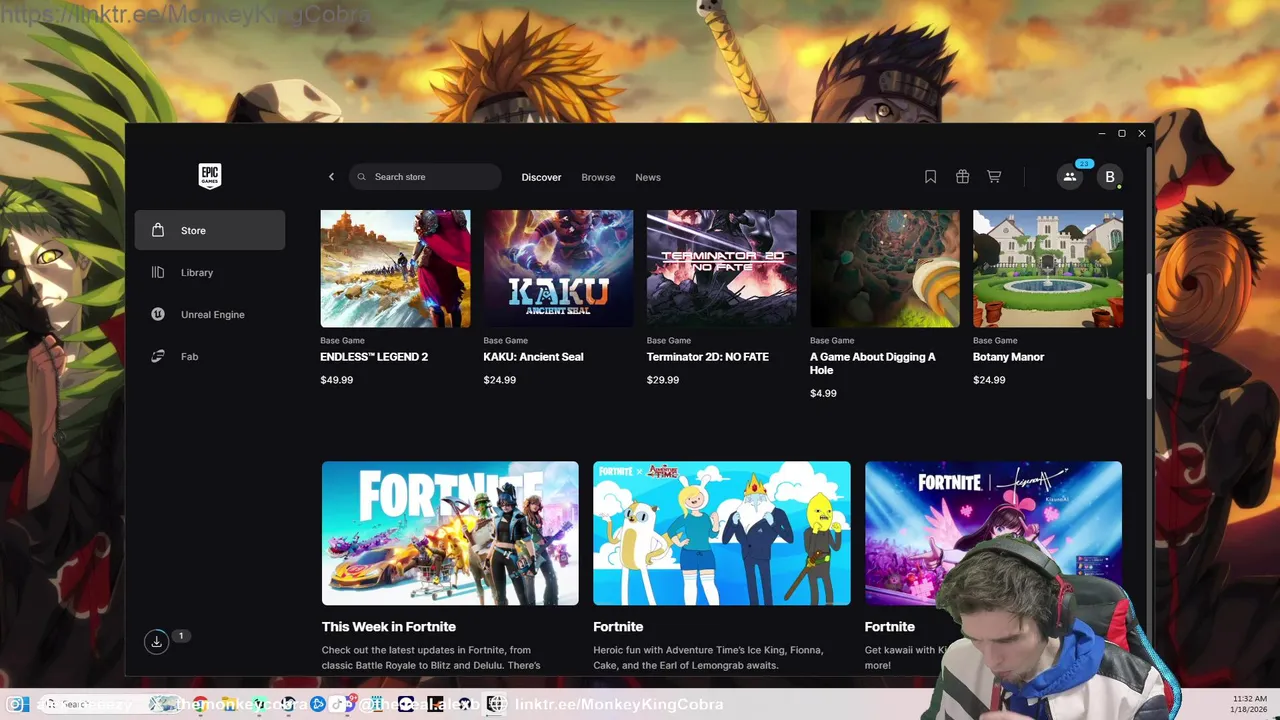1280x720 pixels.
Task: Open the Fab sidebar entry
Action: (210, 356)
